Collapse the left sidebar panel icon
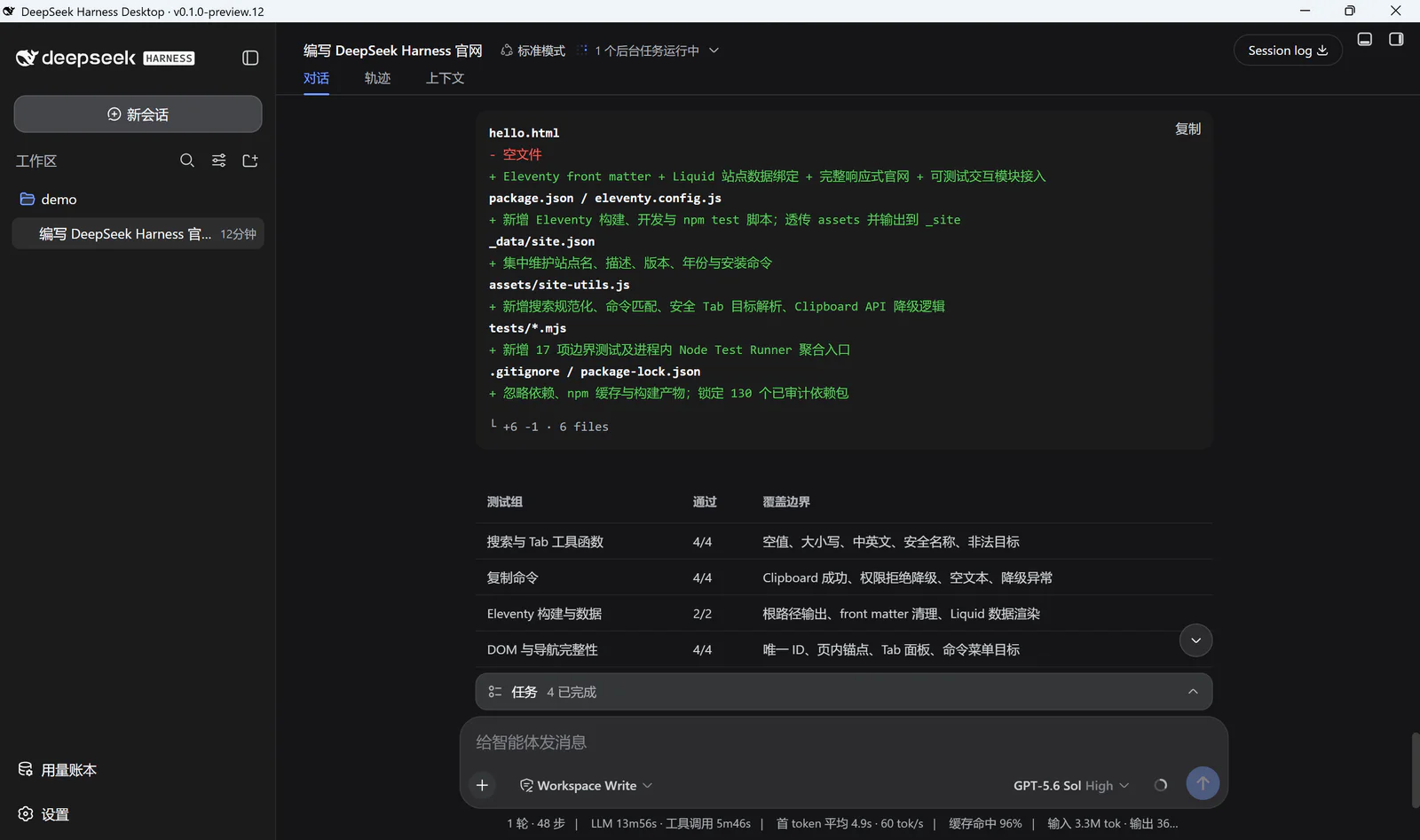The image size is (1420, 840). click(250, 58)
